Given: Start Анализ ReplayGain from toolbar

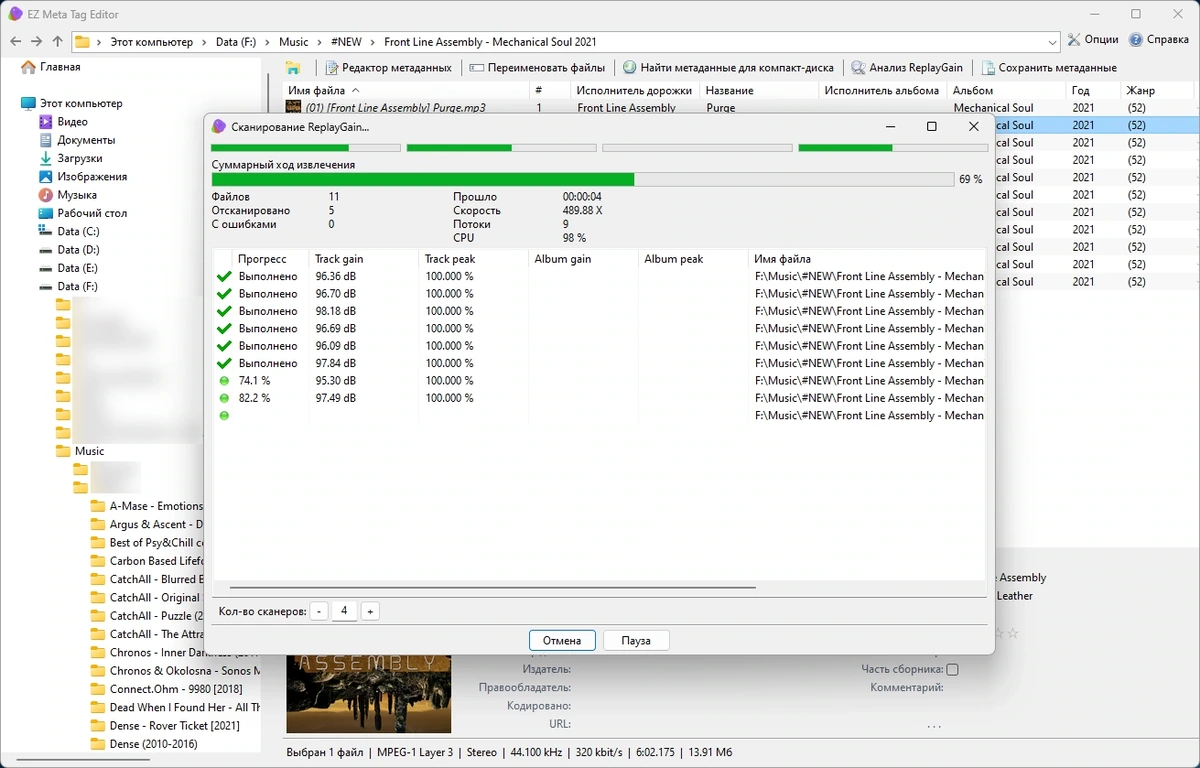Looking at the screenshot, I should click(907, 68).
